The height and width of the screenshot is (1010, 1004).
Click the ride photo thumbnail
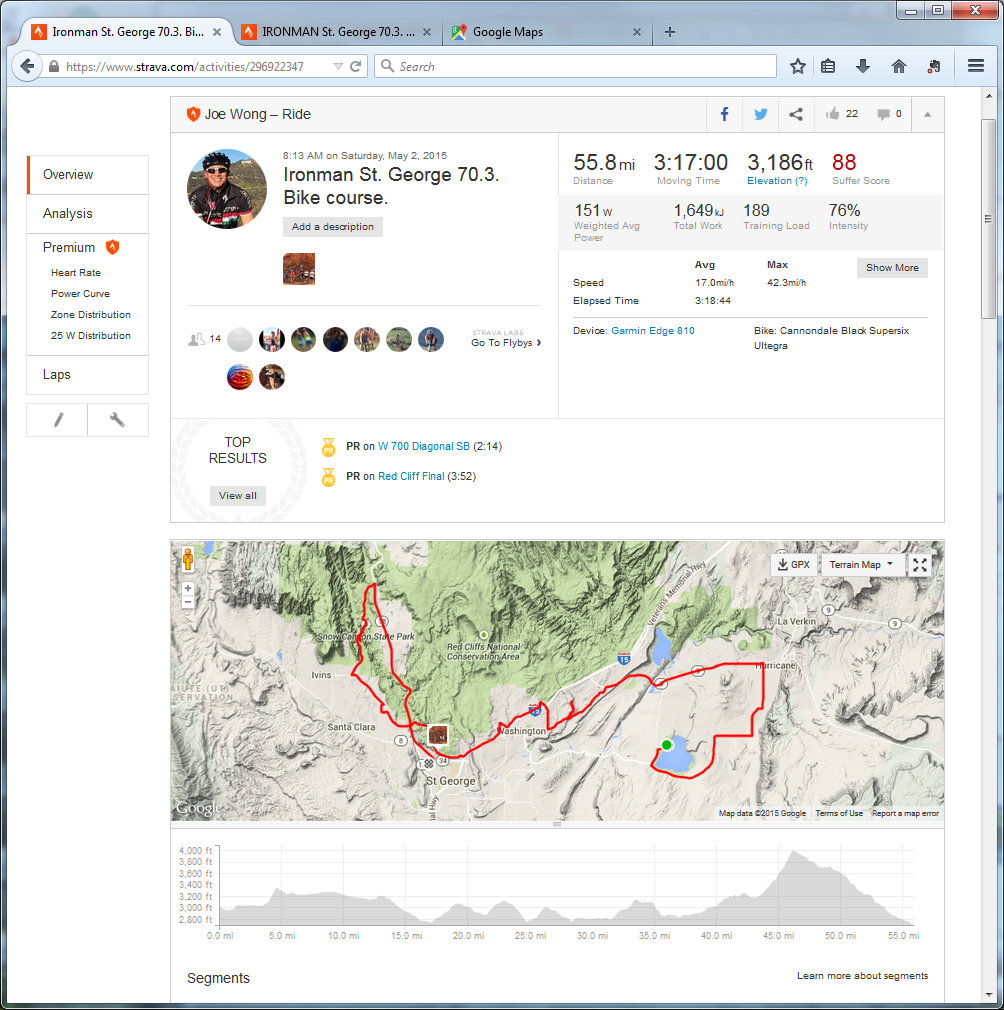[299, 269]
